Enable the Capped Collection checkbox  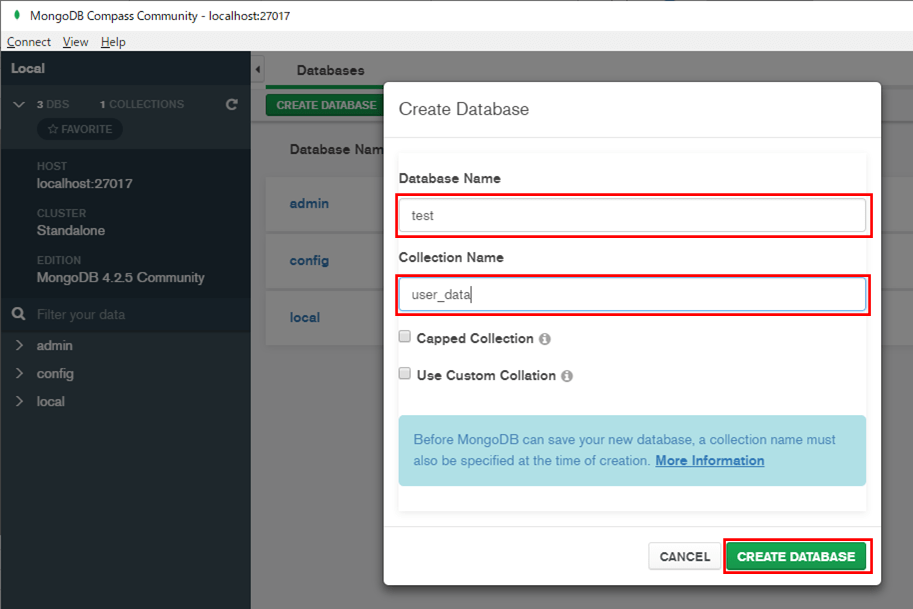[405, 337]
